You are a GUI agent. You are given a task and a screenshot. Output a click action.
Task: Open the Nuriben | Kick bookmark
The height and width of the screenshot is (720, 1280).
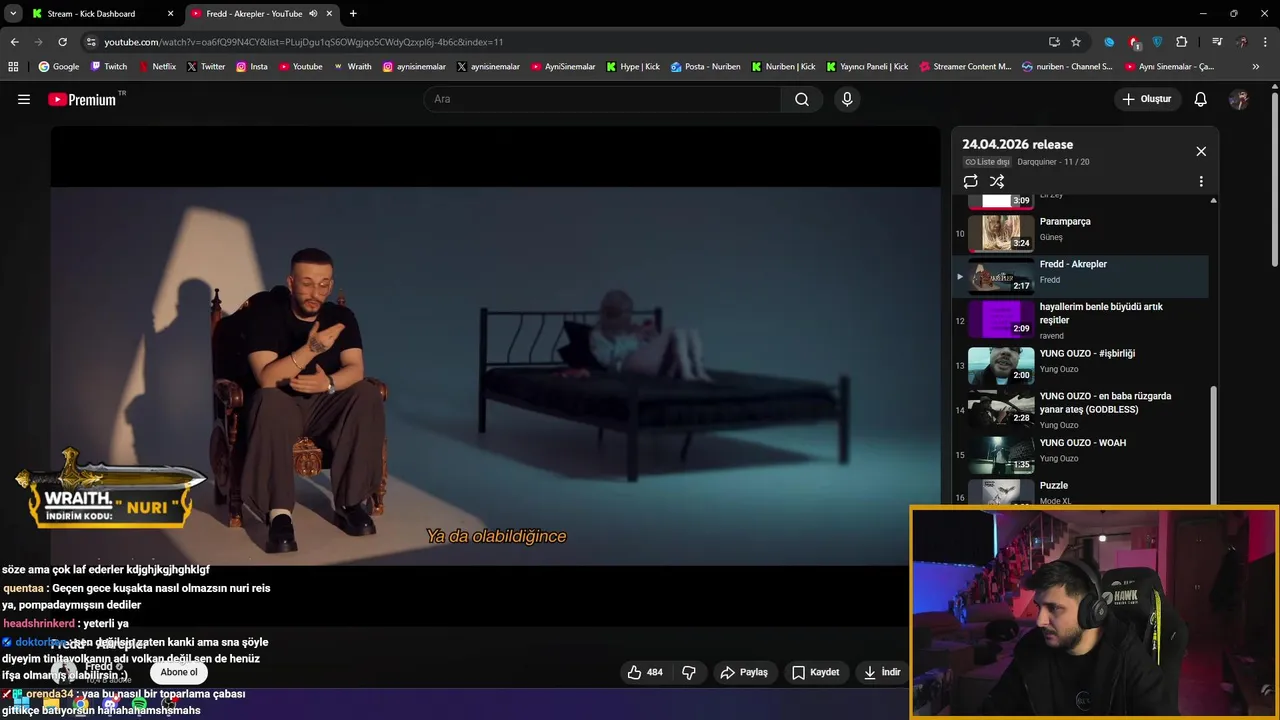click(782, 67)
